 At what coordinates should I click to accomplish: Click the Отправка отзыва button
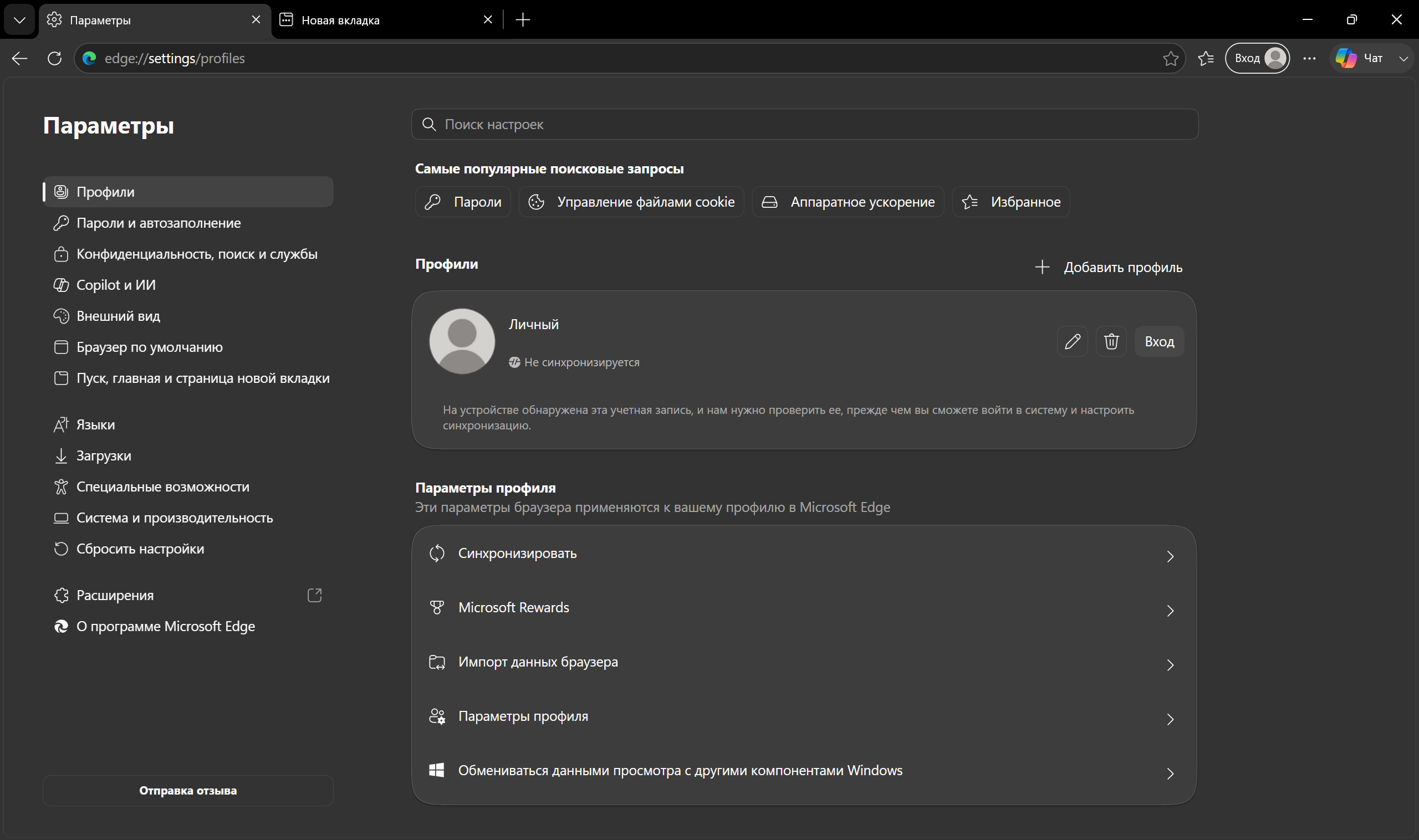(x=188, y=791)
